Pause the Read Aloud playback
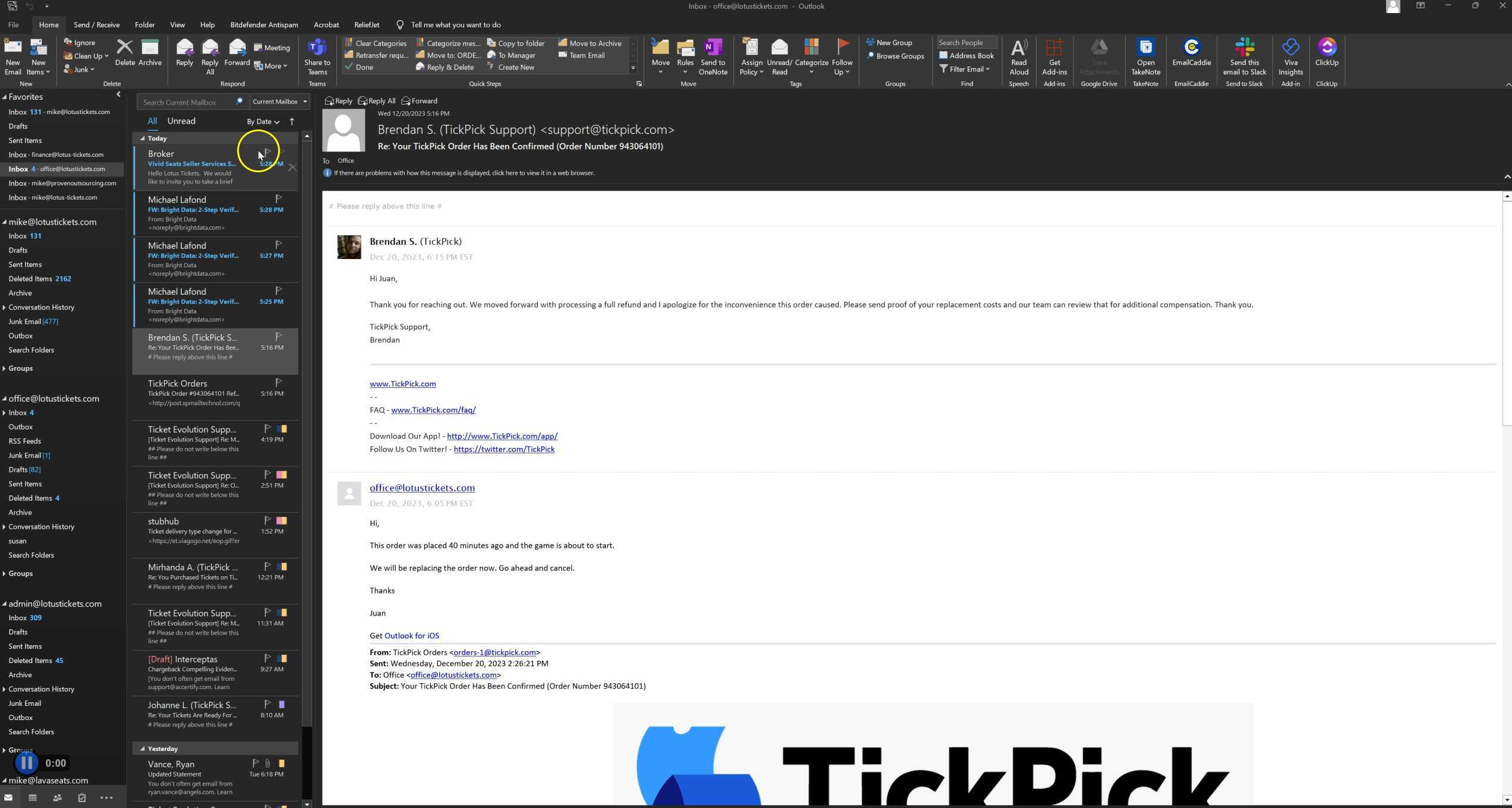Screen dimensions: 1512x808 coord(26,763)
